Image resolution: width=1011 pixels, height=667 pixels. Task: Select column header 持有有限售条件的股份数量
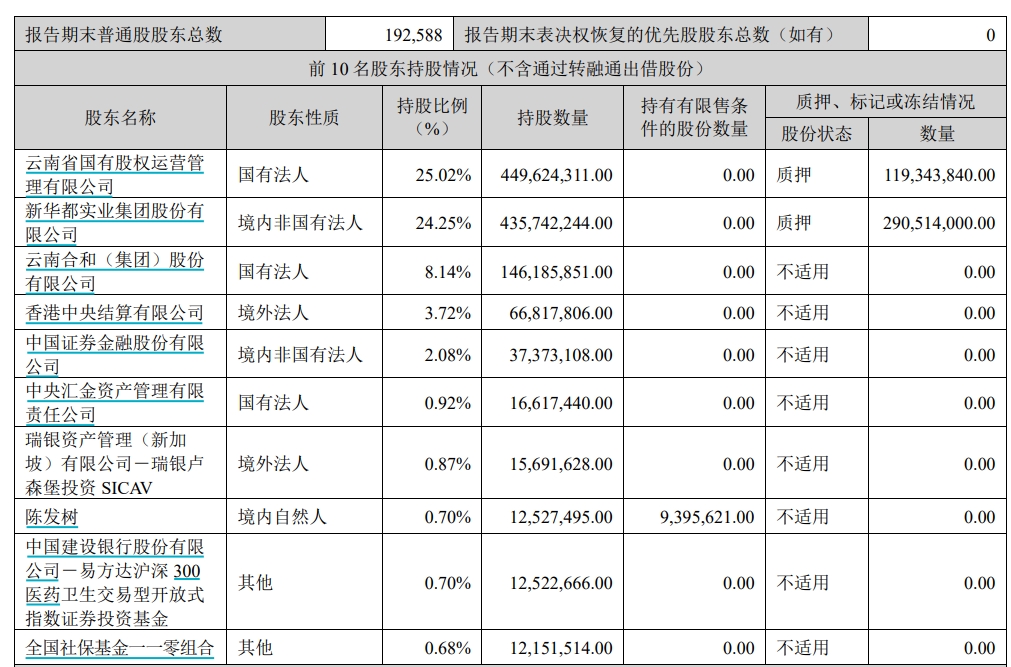(694, 117)
